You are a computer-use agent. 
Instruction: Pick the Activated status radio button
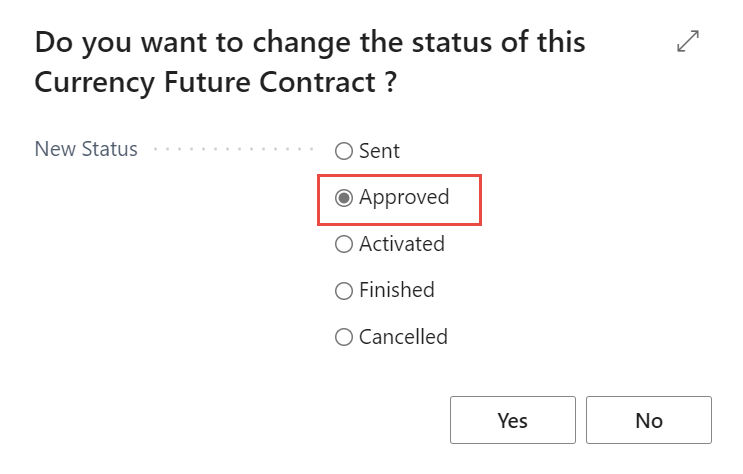point(344,244)
